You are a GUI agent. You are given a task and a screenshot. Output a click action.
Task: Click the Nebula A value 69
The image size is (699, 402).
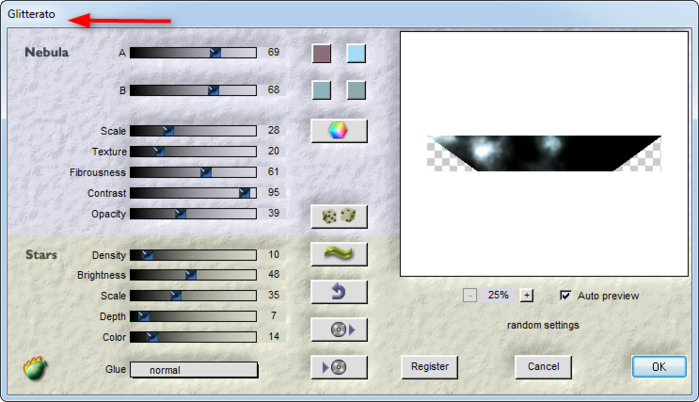(x=274, y=52)
